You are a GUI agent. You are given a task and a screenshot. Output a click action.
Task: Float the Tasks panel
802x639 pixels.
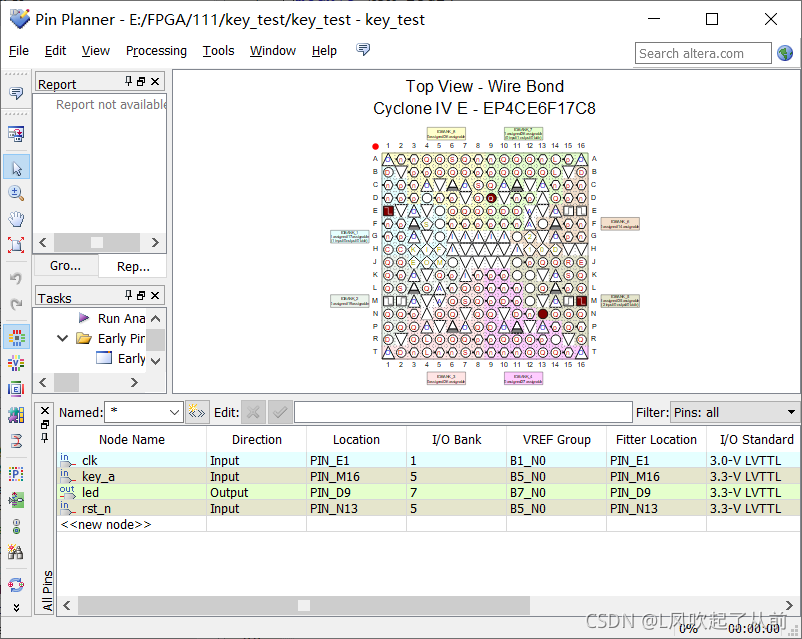(x=141, y=295)
